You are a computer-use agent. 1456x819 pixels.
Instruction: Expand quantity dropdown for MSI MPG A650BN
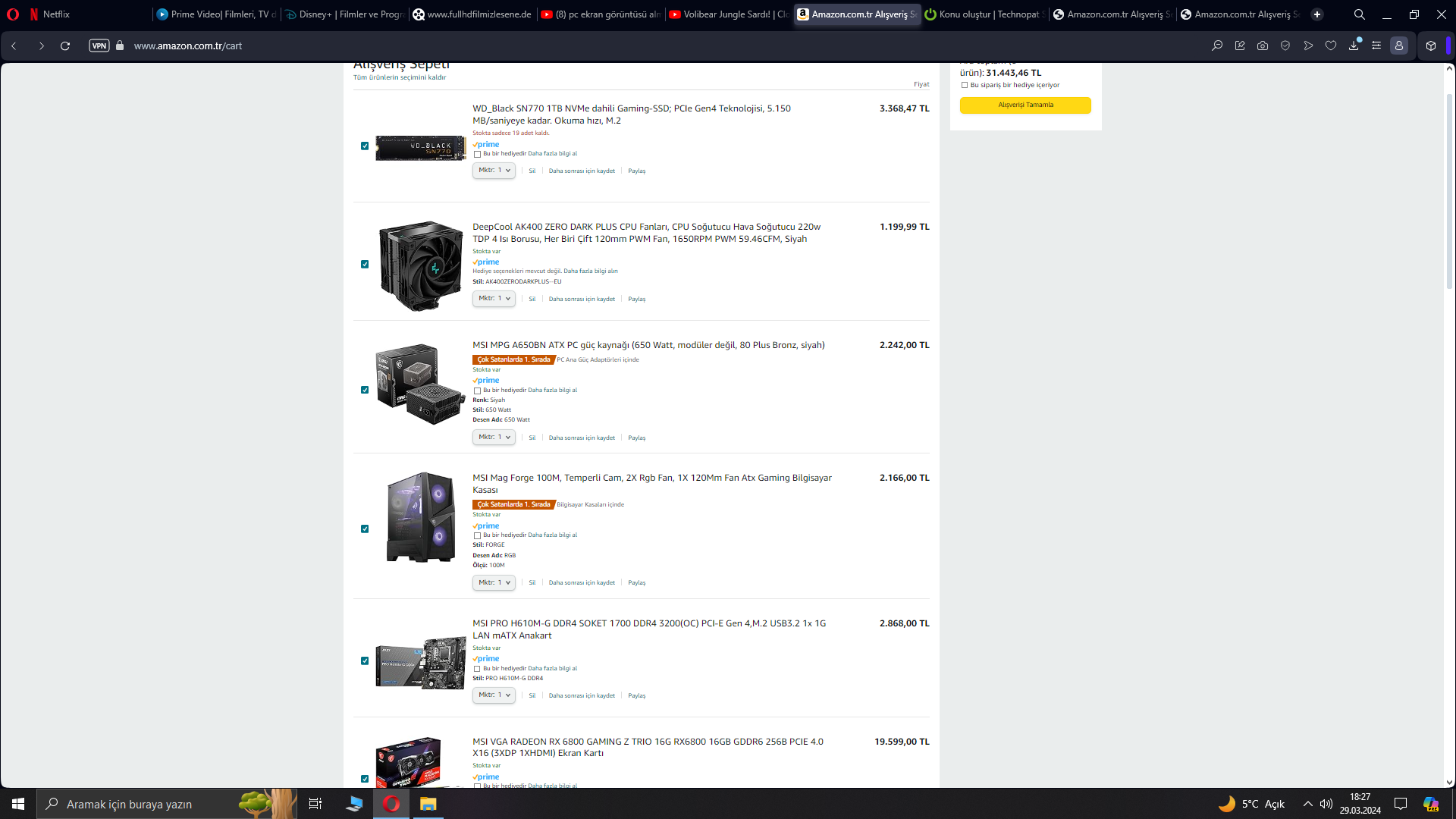tap(494, 438)
